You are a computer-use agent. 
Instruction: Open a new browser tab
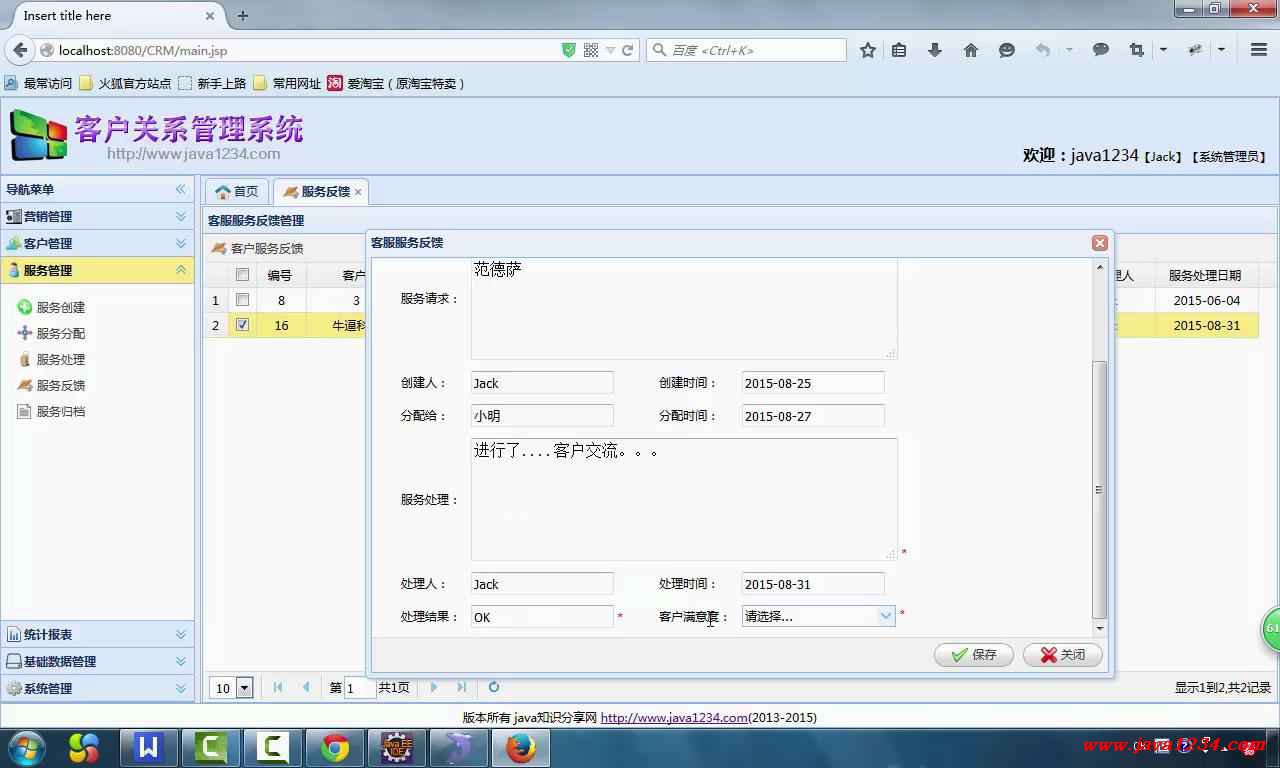pyautogui.click(x=243, y=15)
